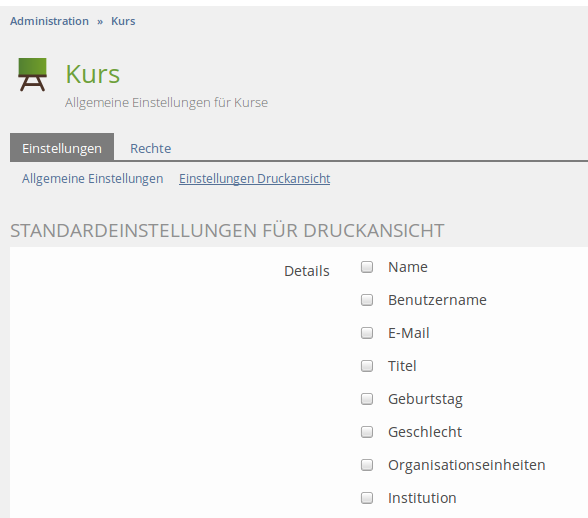Click the Organisationseinheiten label text

[x=466, y=465]
